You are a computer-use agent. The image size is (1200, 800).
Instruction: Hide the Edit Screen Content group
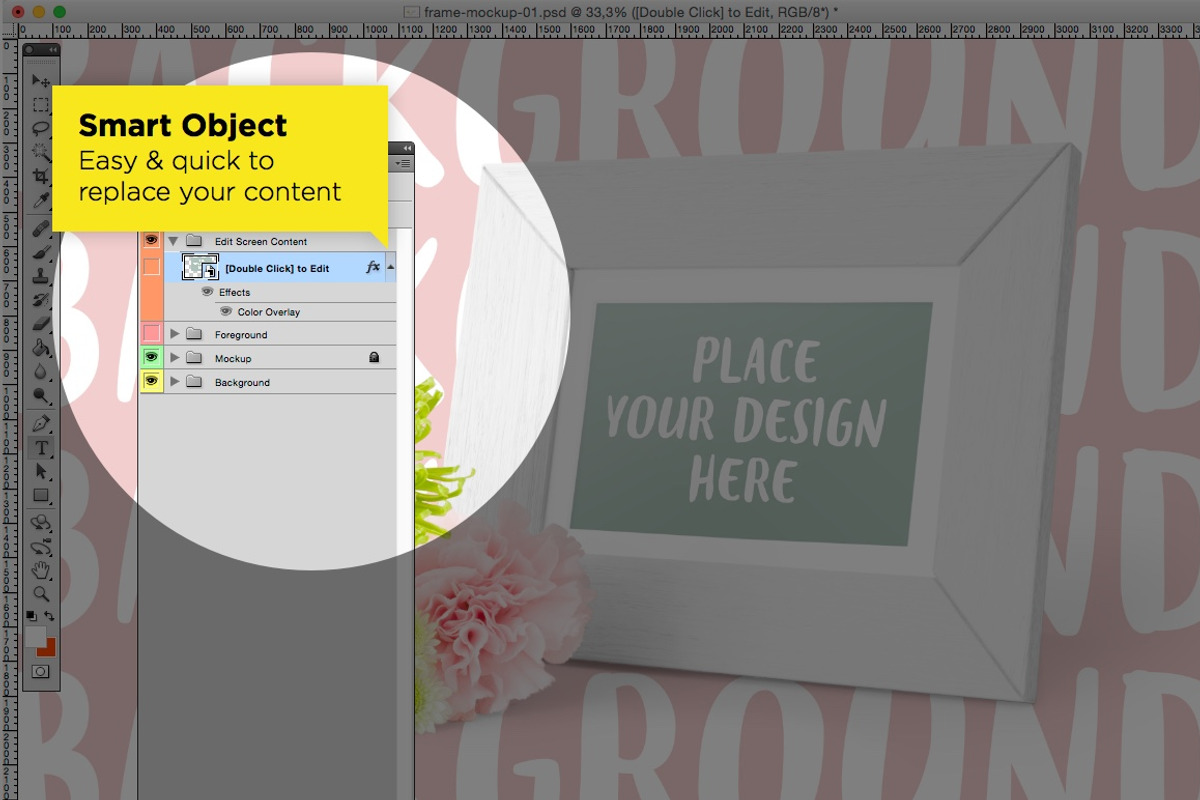coord(151,241)
